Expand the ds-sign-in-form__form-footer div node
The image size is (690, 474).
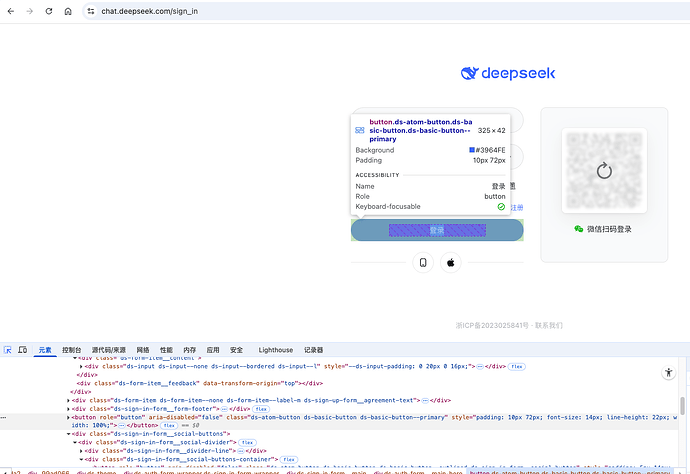(69, 409)
